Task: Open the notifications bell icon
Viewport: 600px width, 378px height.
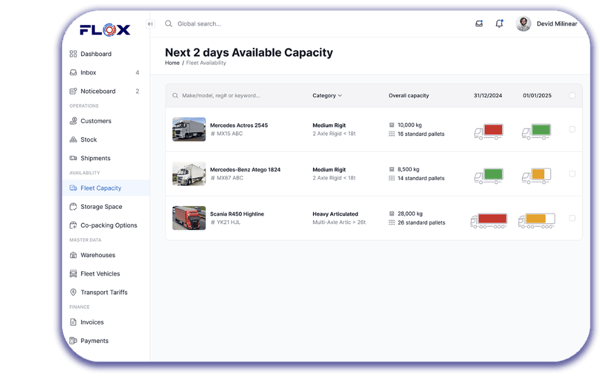Action: [499, 24]
